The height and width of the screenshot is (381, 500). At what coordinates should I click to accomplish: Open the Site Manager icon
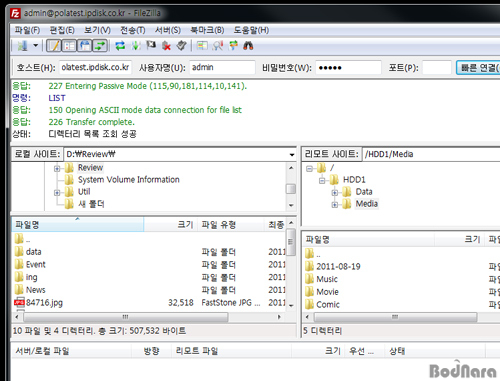tap(23, 45)
